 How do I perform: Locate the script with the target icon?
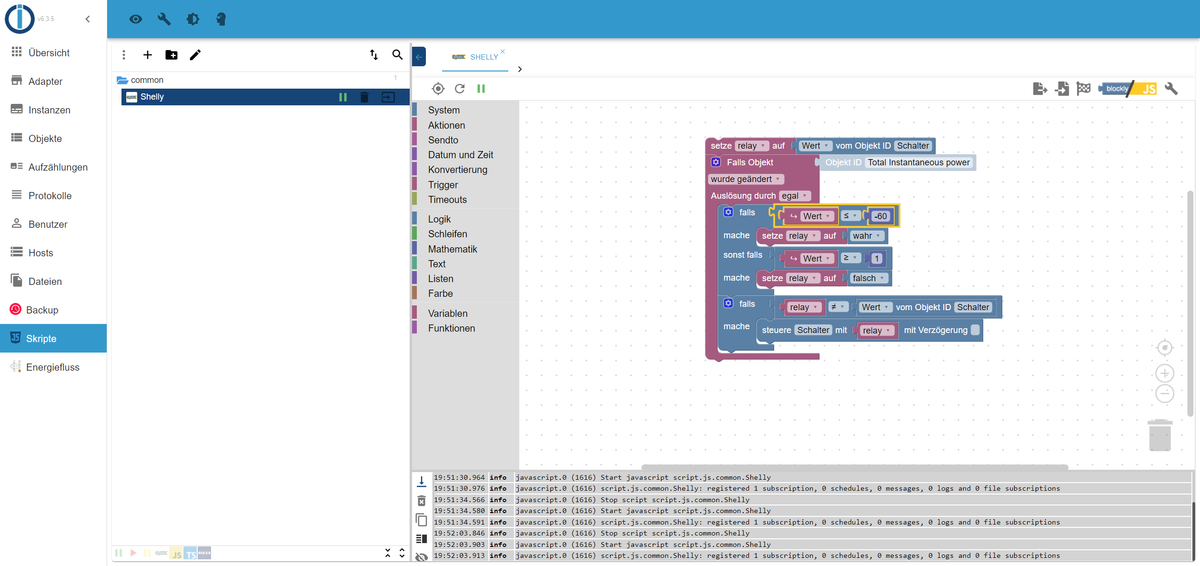[438, 88]
